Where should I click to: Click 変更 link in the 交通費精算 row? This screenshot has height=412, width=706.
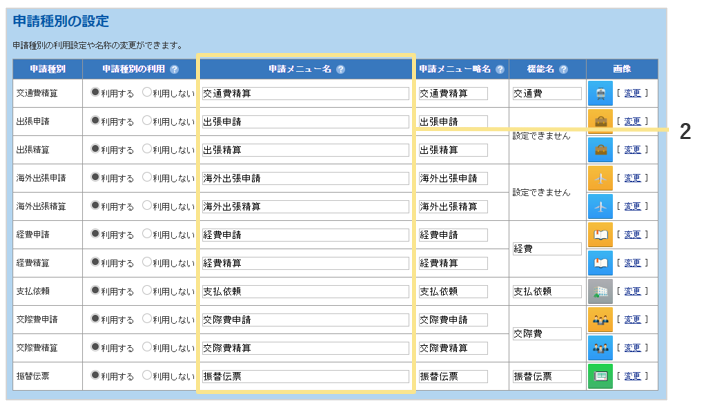pos(632,93)
